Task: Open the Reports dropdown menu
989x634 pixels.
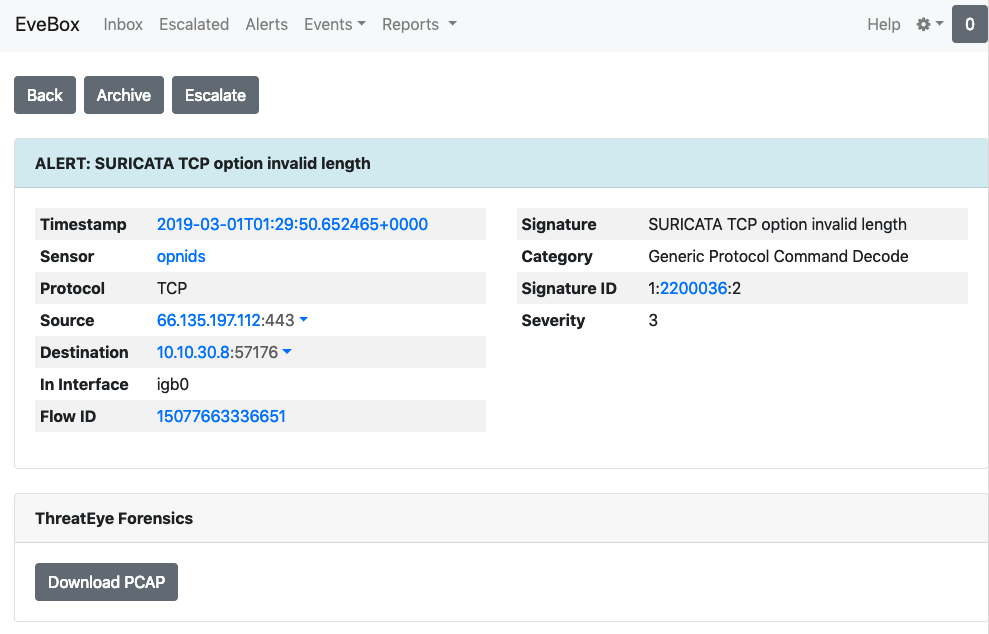Action: 419,25
